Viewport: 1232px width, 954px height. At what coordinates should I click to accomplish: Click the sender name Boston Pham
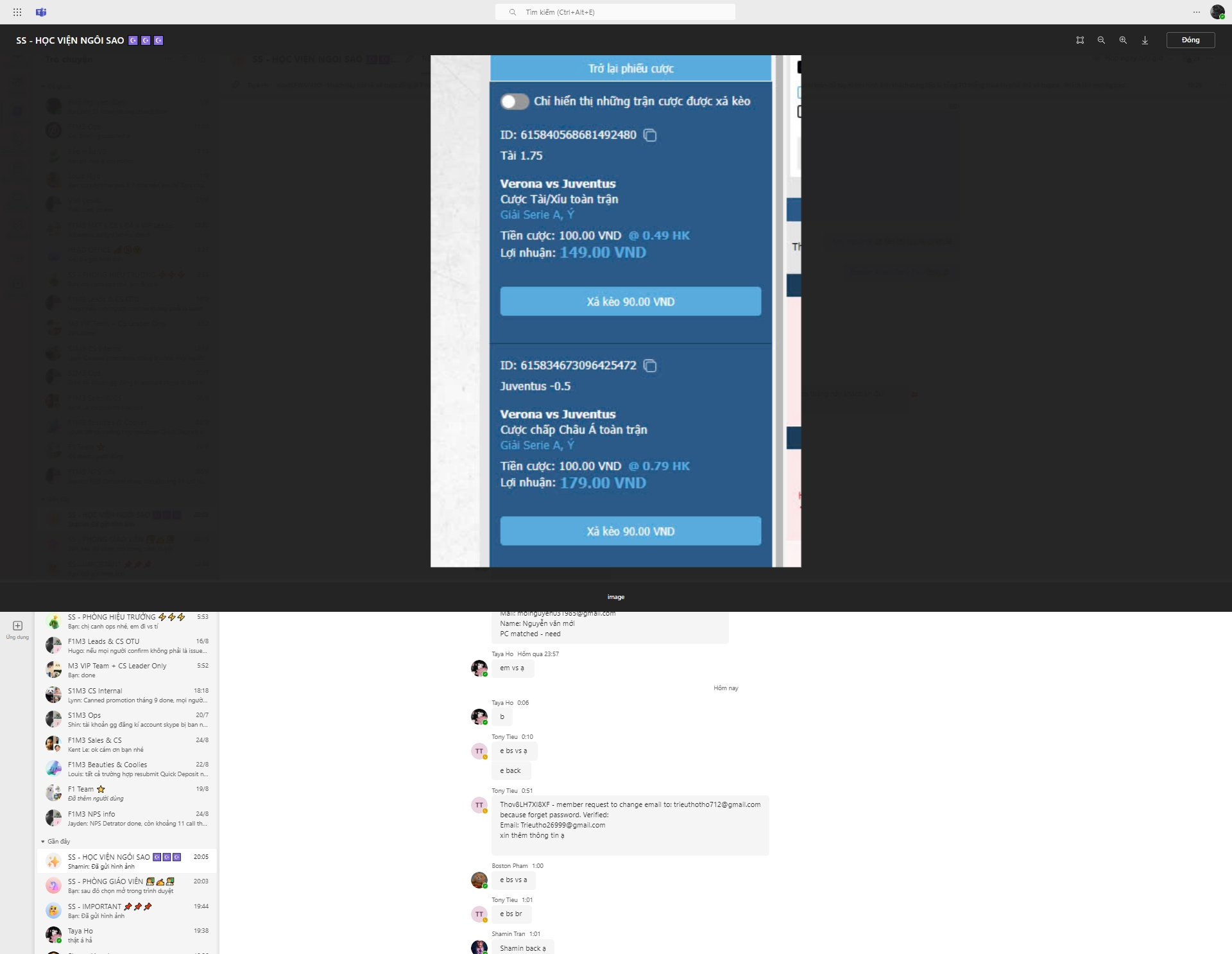[x=509, y=866]
